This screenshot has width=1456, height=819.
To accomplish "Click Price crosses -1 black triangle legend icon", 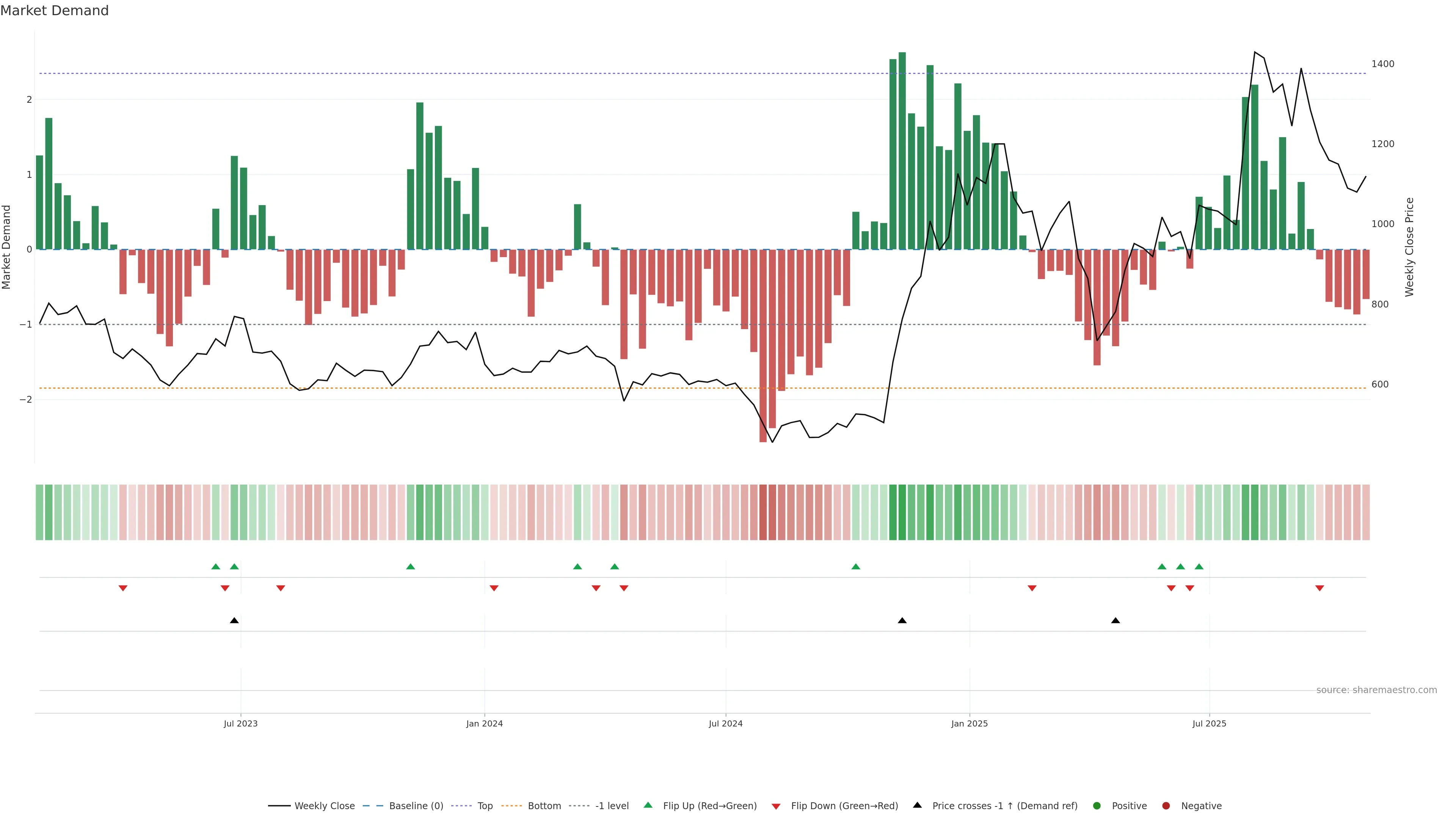I will [917, 805].
